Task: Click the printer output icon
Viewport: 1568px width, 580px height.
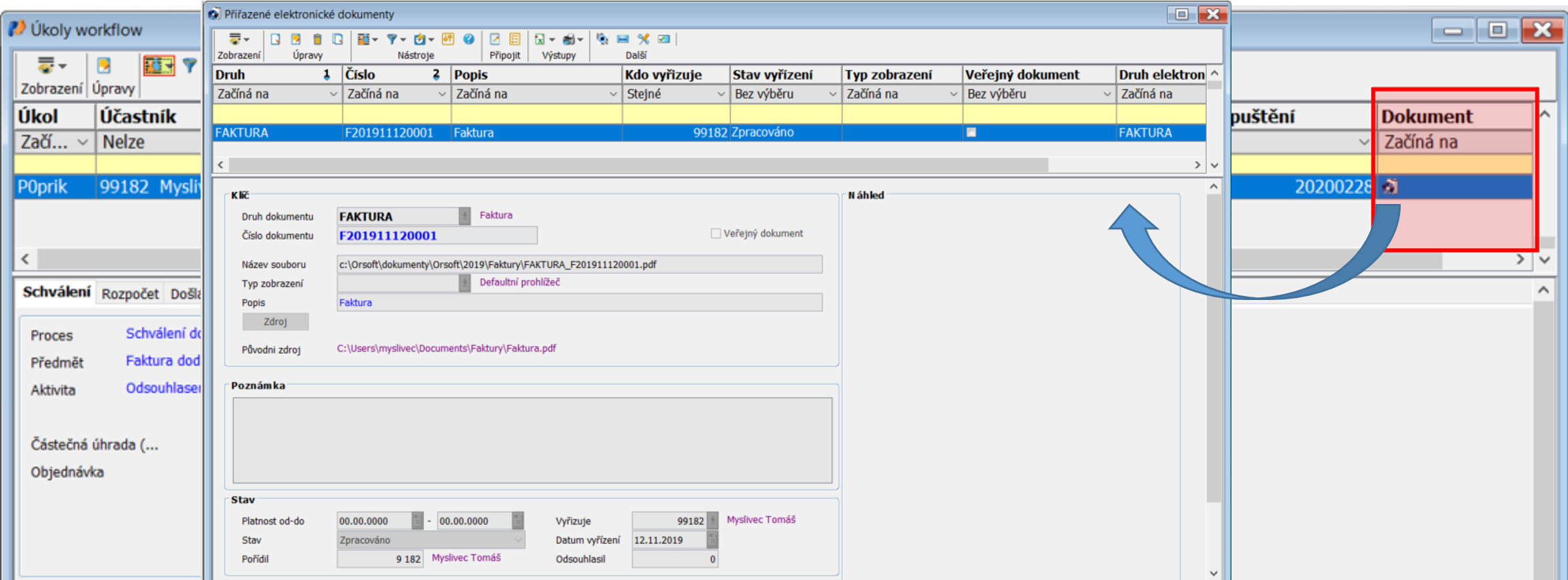Action: pyautogui.click(x=568, y=39)
